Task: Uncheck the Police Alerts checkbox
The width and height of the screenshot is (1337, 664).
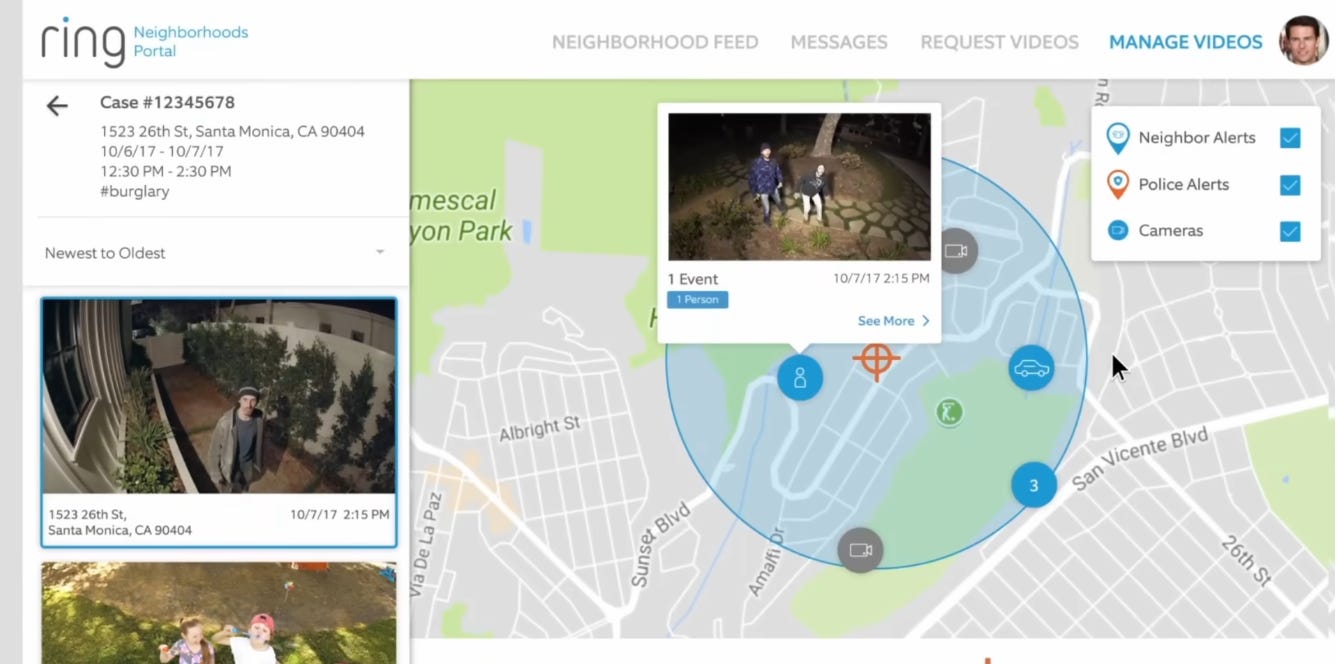Action: pos(1290,185)
